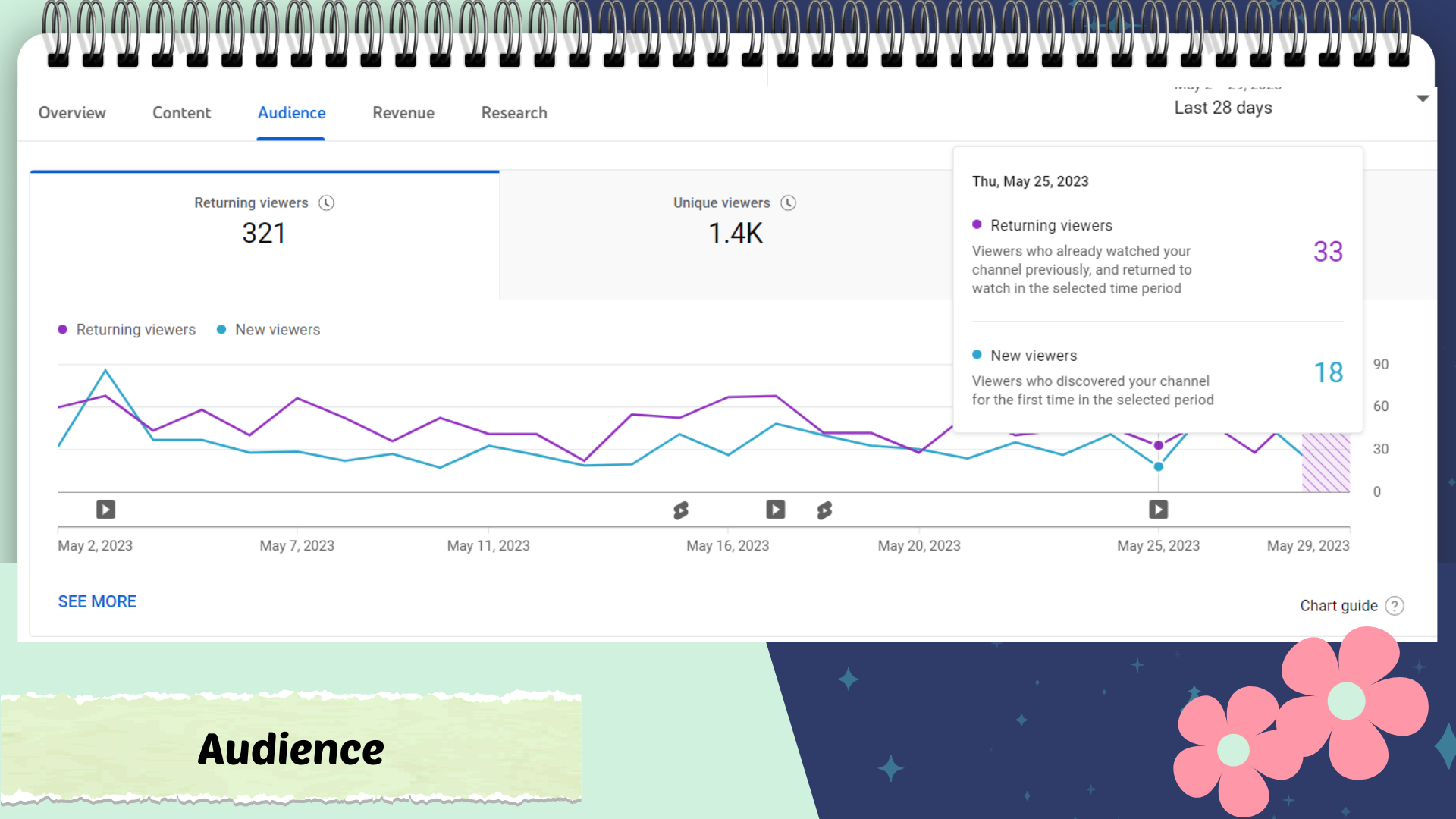
Task: Expand the Last 28 days dropdown arrow
Action: (1423, 99)
